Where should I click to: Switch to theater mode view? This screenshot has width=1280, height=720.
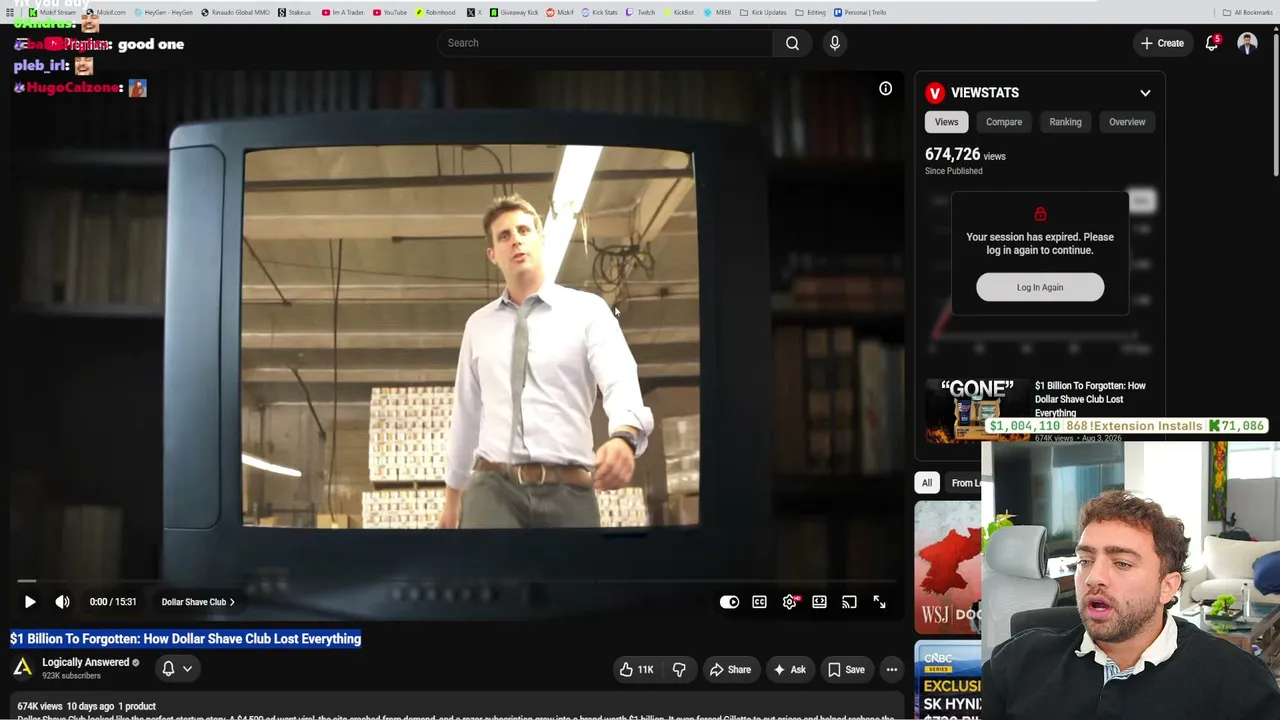pos(819,602)
